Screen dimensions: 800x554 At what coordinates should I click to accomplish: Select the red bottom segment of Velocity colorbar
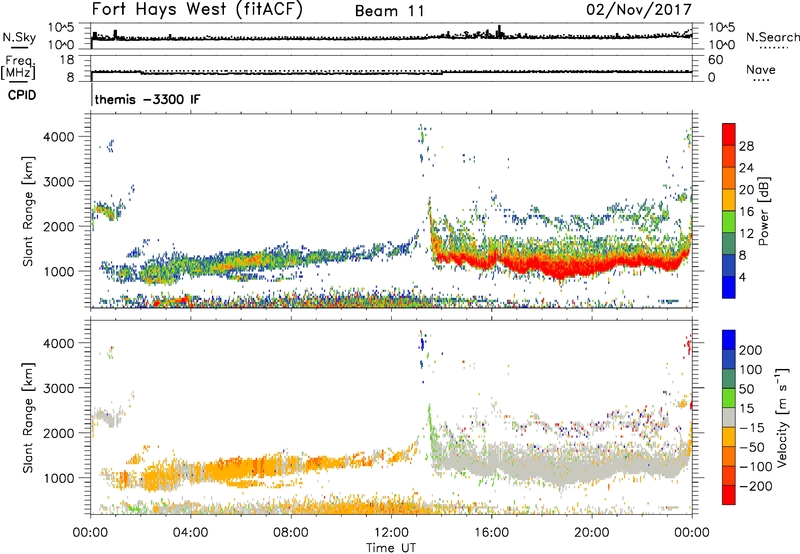[729, 495]
